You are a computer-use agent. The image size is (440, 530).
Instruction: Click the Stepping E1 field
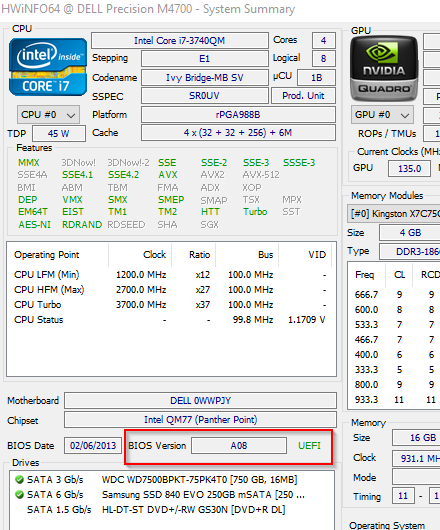pos(204,59)
